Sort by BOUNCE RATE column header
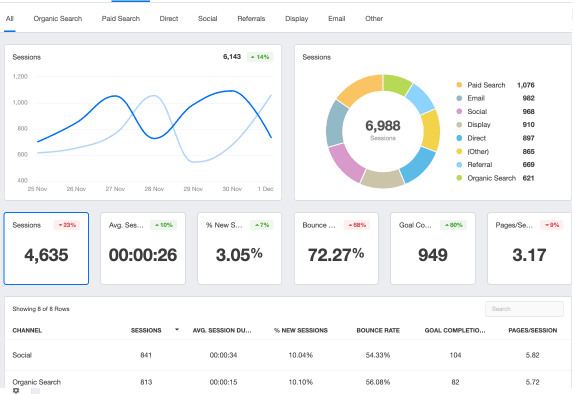 [x=378, y=330]
